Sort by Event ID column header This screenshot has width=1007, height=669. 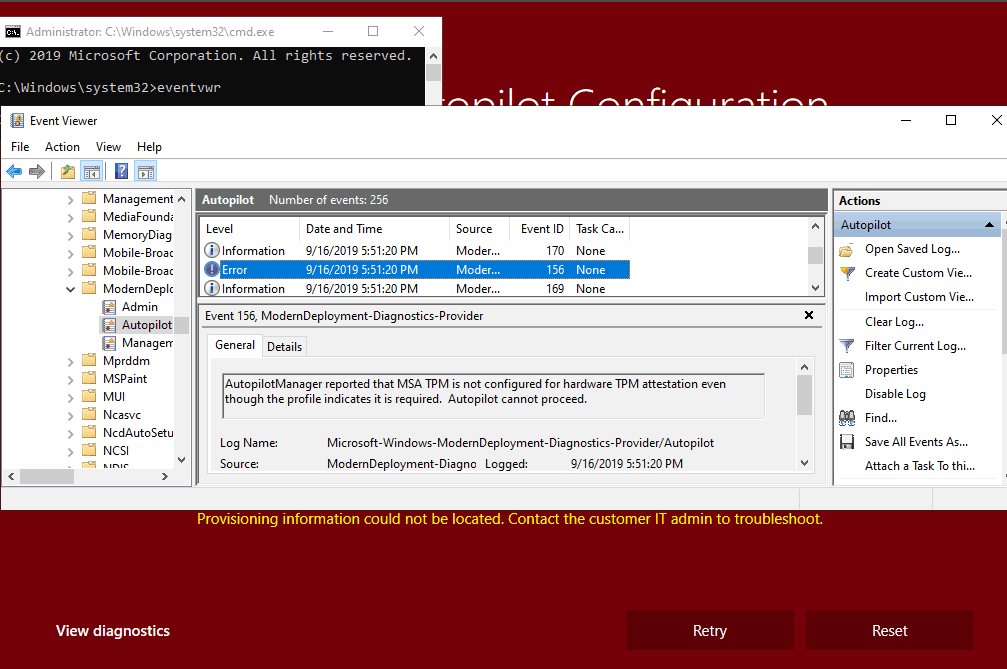pos(541,229)
